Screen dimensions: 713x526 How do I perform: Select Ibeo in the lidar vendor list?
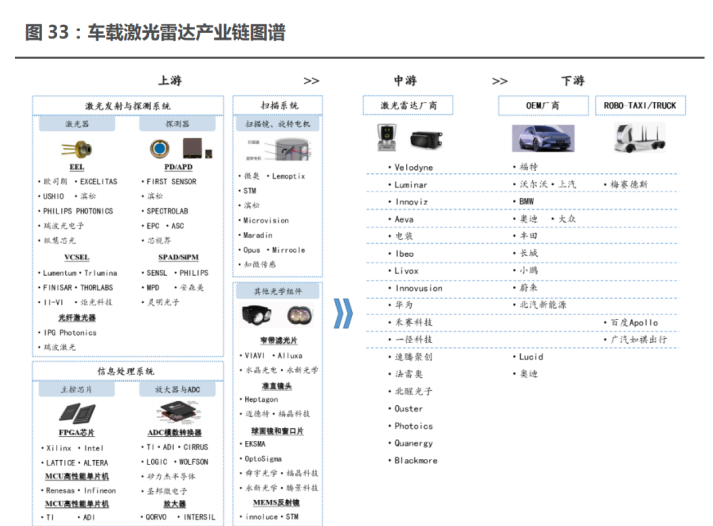(404, 254)
